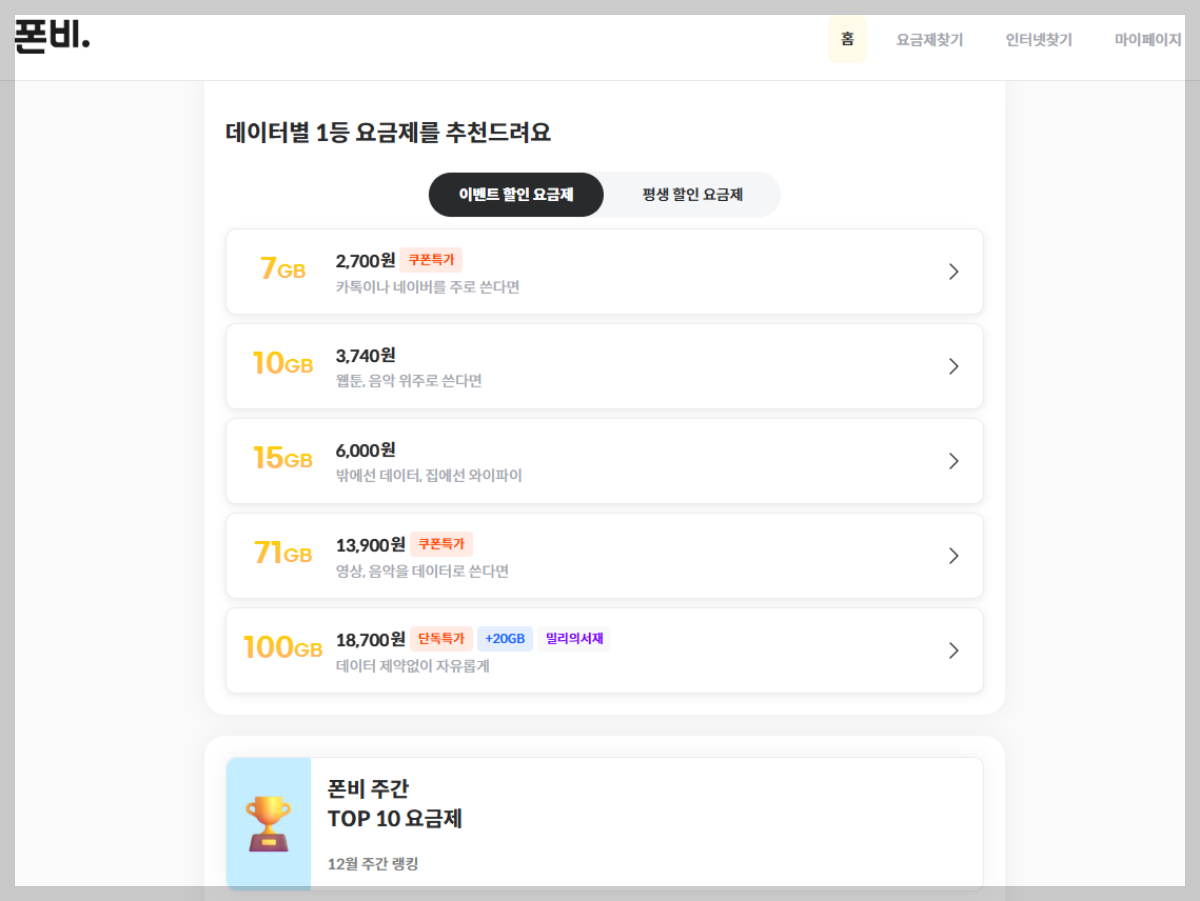Click the text 영상, 음악을 데이터로 쓴다면
1200x901 pixels.
pos(423,571)
